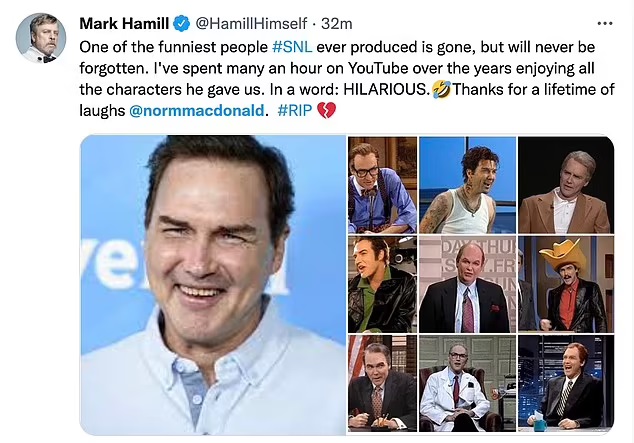Open thumbnail of man in black leather jacket
The height and width of the screenshot is (443, 634).
(382, 284)
